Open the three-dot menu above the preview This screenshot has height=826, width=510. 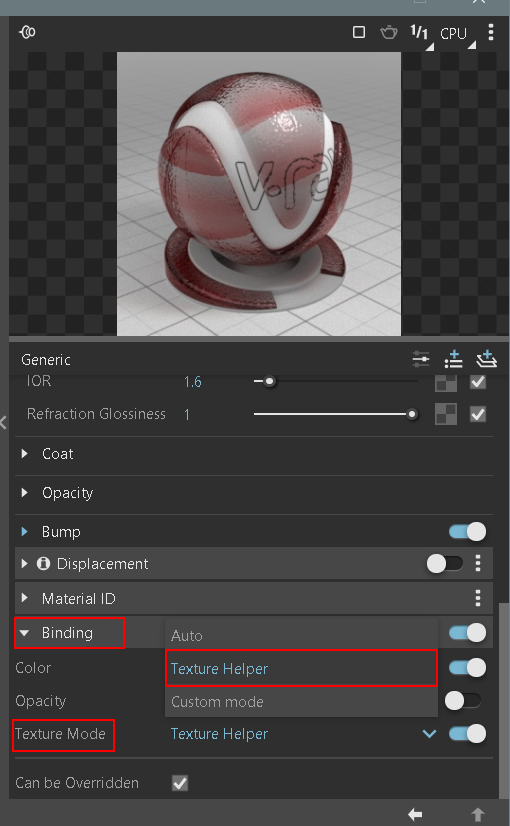click(x=491, y=33)
